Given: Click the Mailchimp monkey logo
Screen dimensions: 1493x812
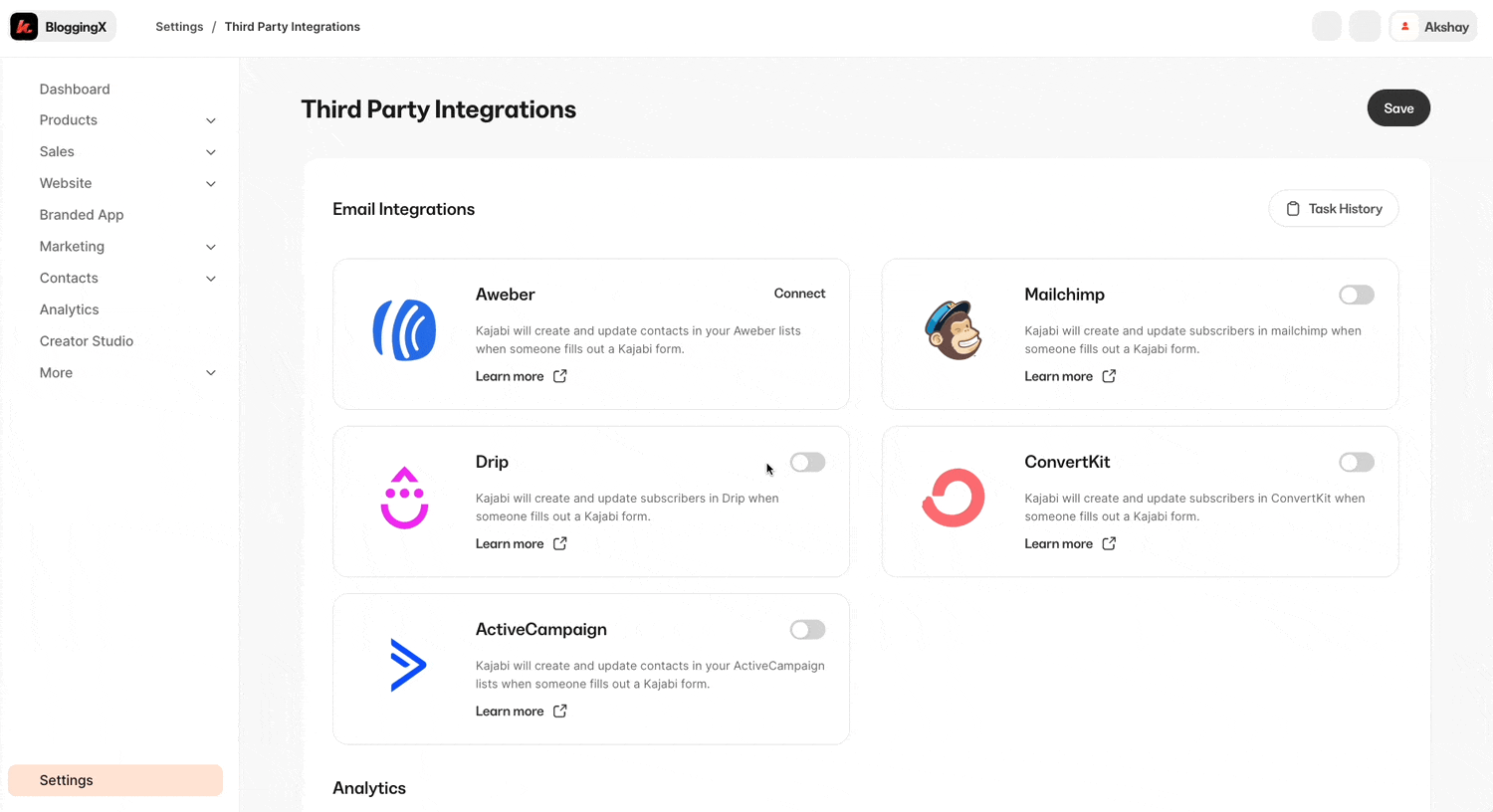Looking at the screenshot, I should [953, 329].
